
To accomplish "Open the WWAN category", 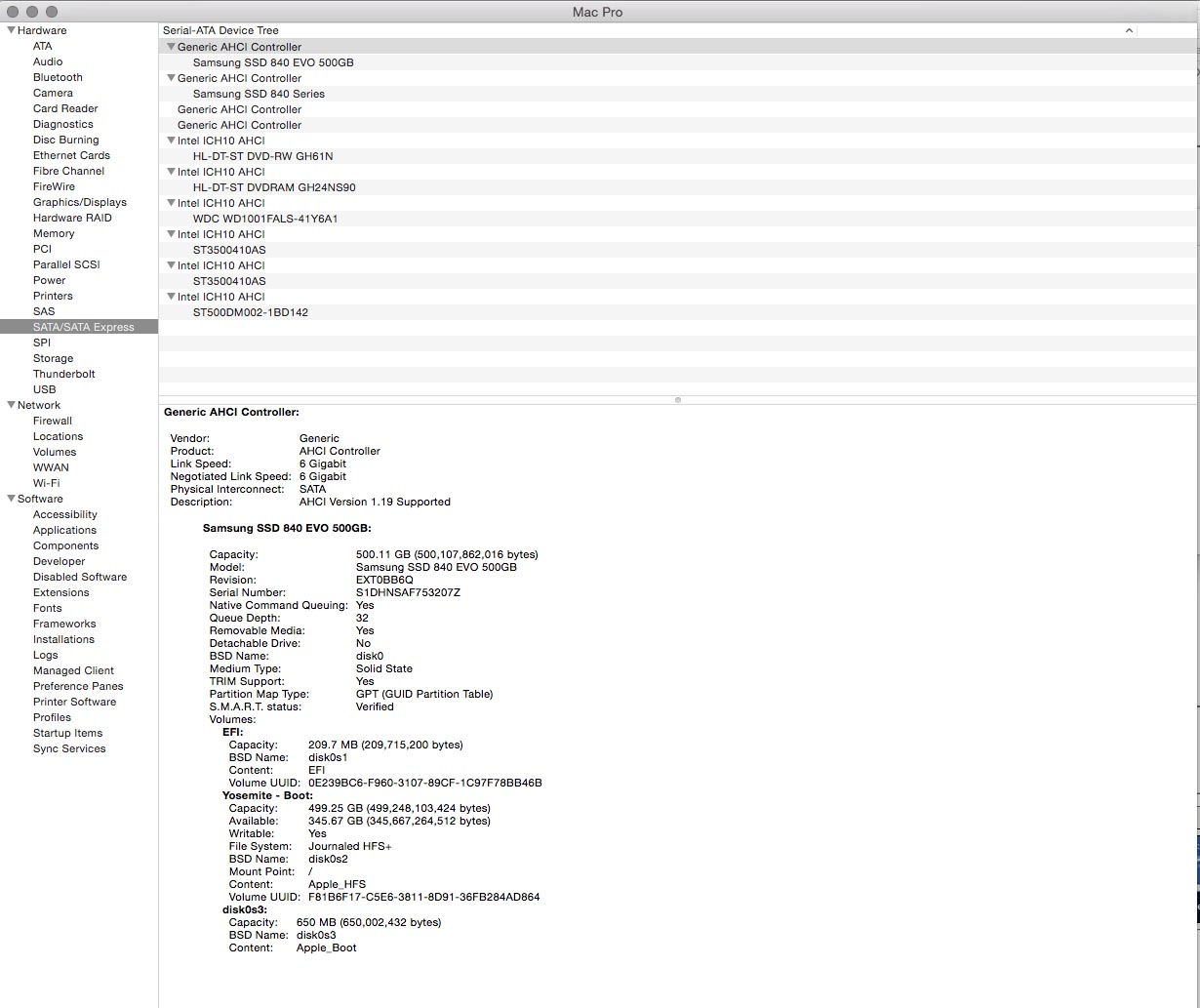I will pyautogui.click(x=51, y=467).
